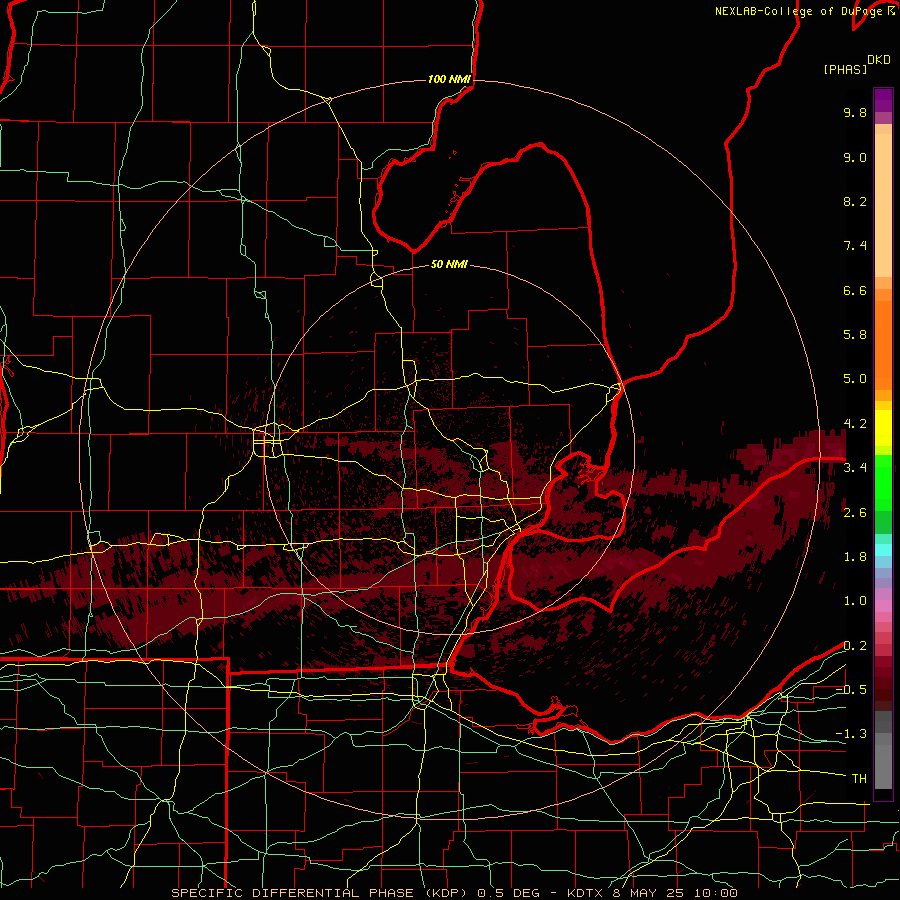Viewport: 900px width, 900px height.
Task: Select the 4.2 scale value
Action: click(x=855, y=424)
